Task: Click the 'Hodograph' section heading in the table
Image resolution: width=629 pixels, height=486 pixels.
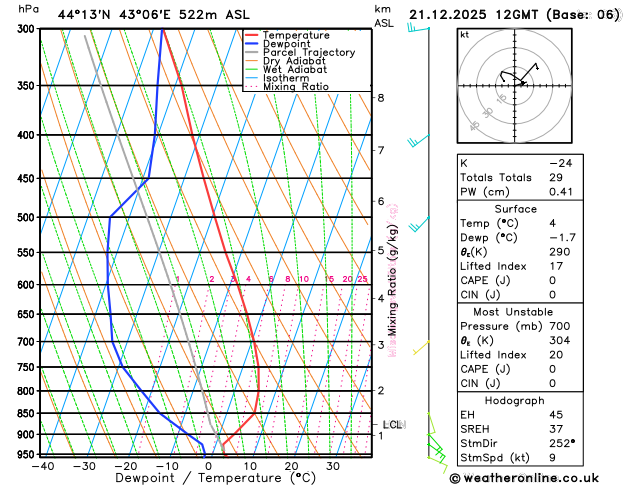Action: (515, 401)
